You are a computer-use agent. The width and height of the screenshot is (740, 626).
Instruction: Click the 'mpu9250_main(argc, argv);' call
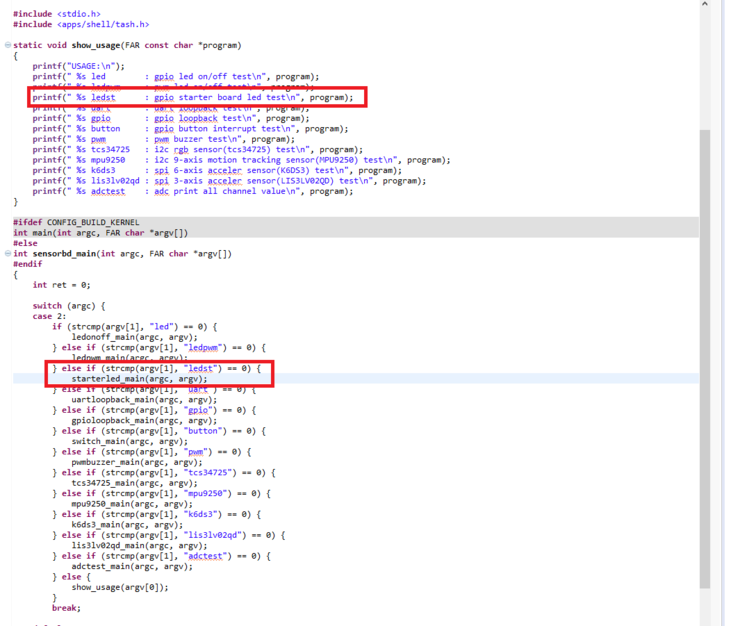[132, 504]
